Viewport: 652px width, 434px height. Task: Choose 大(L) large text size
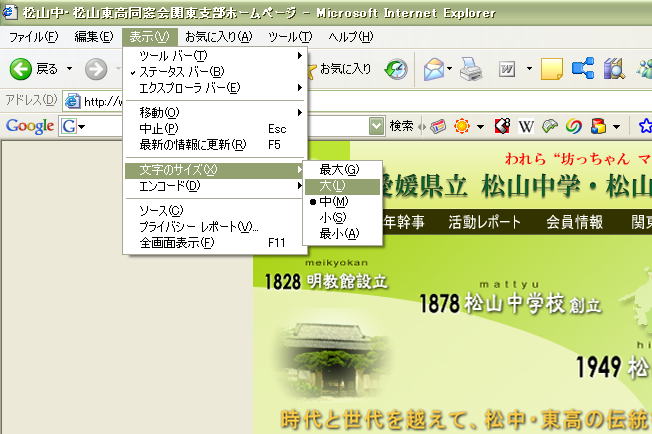[x=342, y=186]
